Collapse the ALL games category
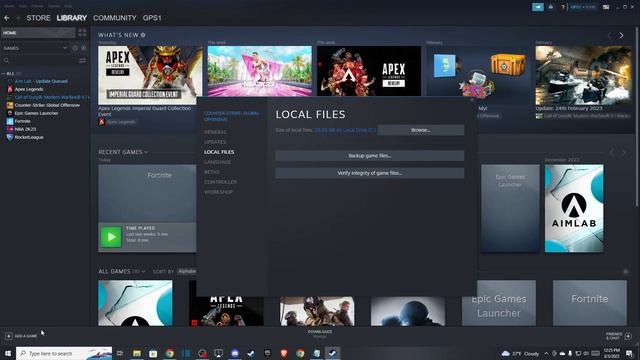640x360 pixels. (x=3, y=73)
